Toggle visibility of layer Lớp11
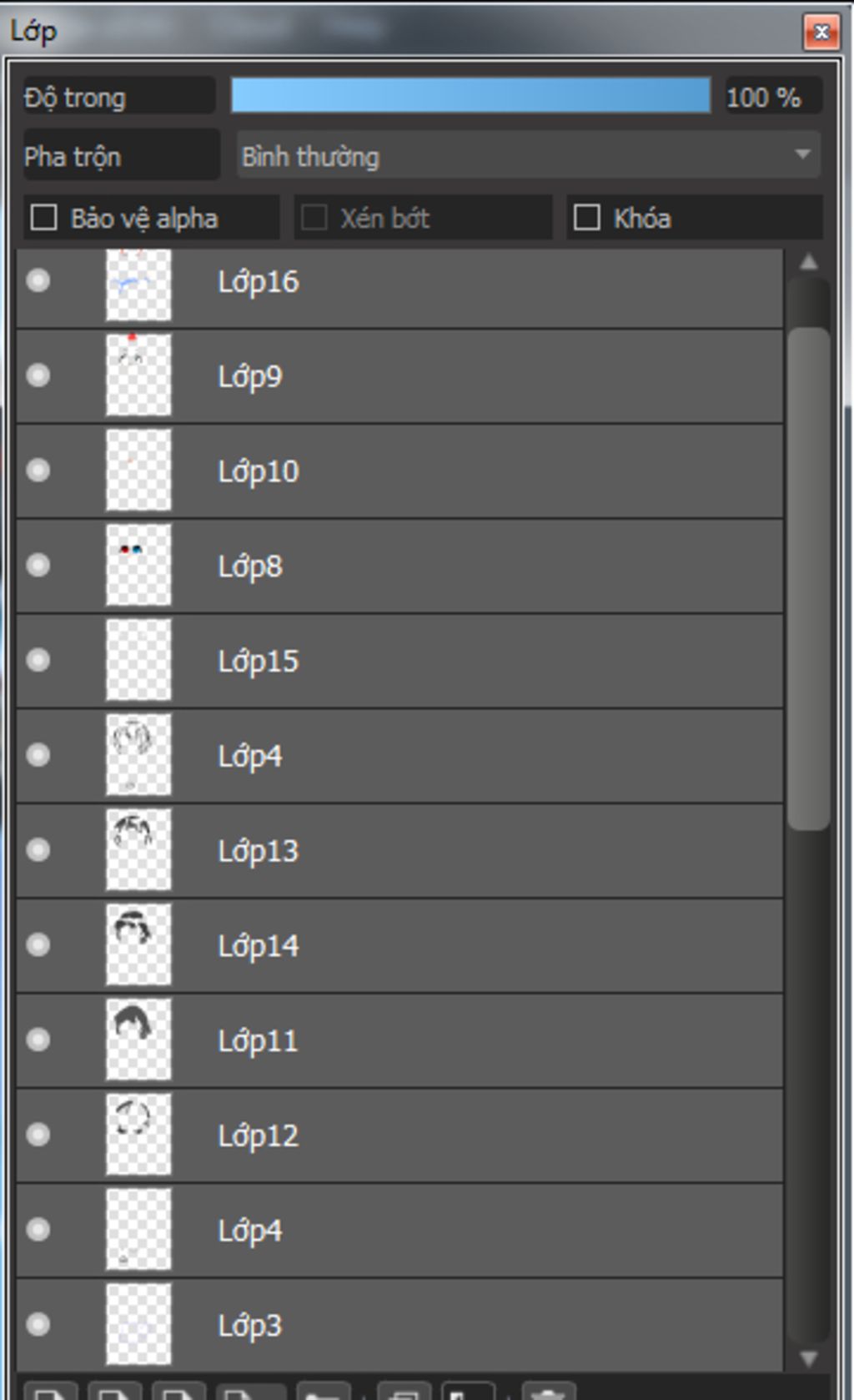Image resolution: width=854 pixels, height=1400 pixels. [x=38, y=1039]
